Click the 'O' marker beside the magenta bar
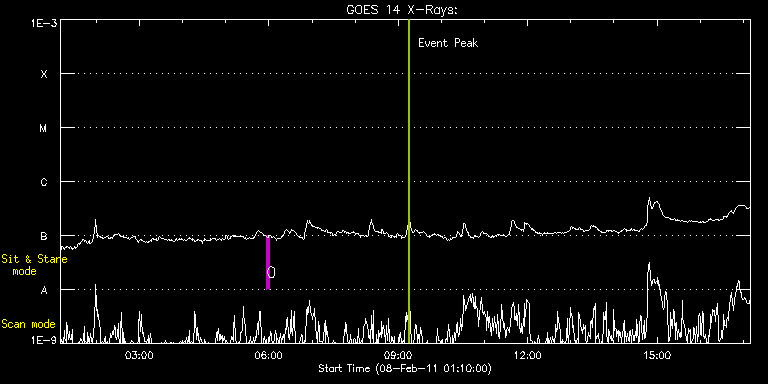Image resolution: width=768 pixels, height=384 pixels. [x=271, y=272]
